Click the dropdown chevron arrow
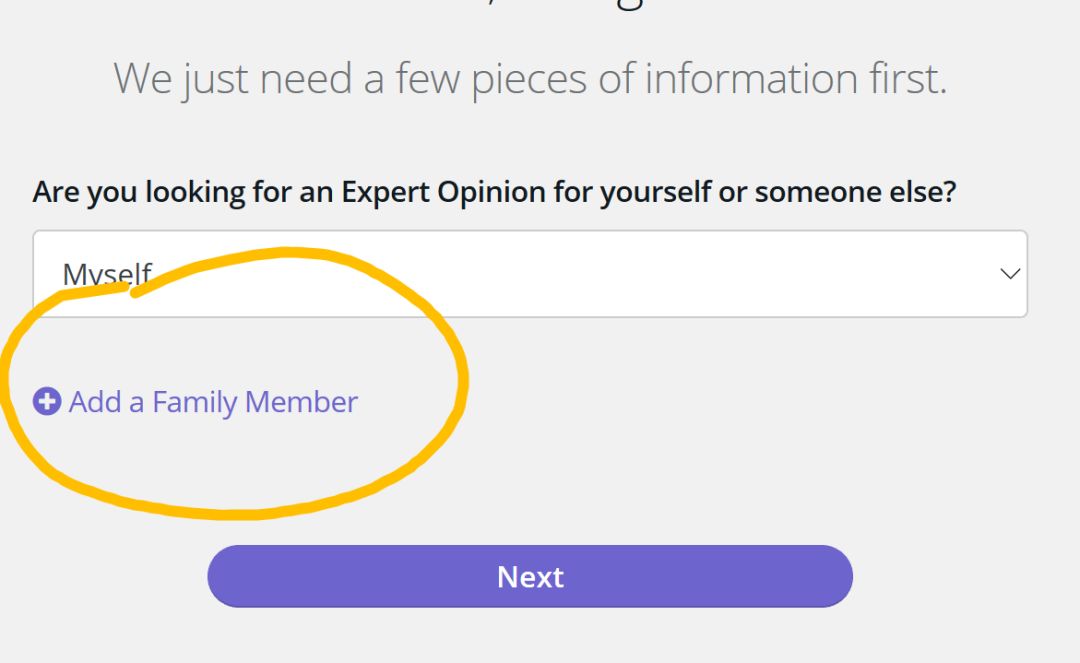 1010,274
